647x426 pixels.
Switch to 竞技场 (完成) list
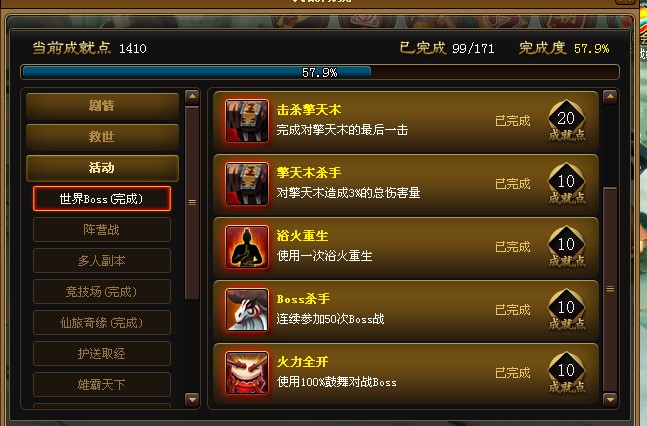click(102, 291)
